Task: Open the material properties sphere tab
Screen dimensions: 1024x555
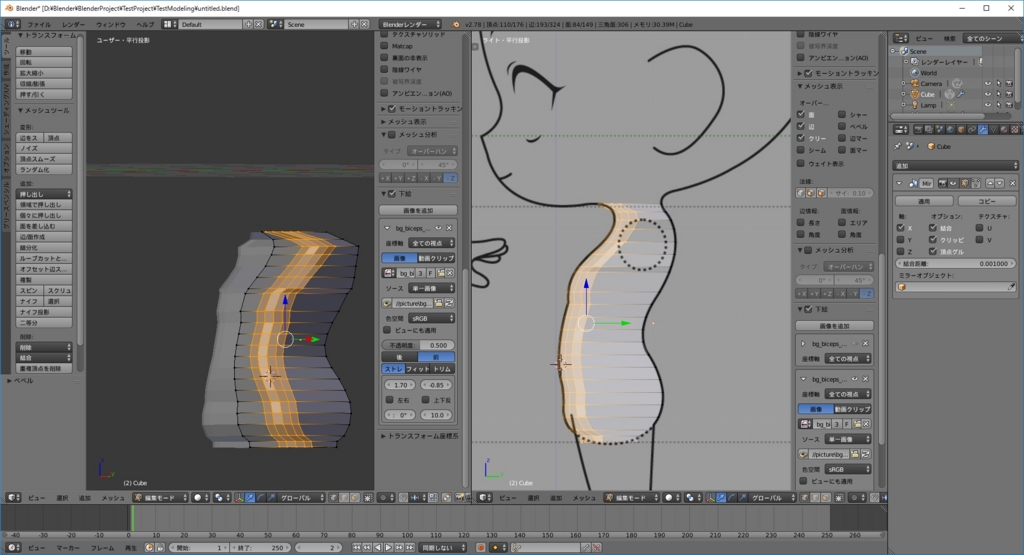Action: (x=1004, y=129)
